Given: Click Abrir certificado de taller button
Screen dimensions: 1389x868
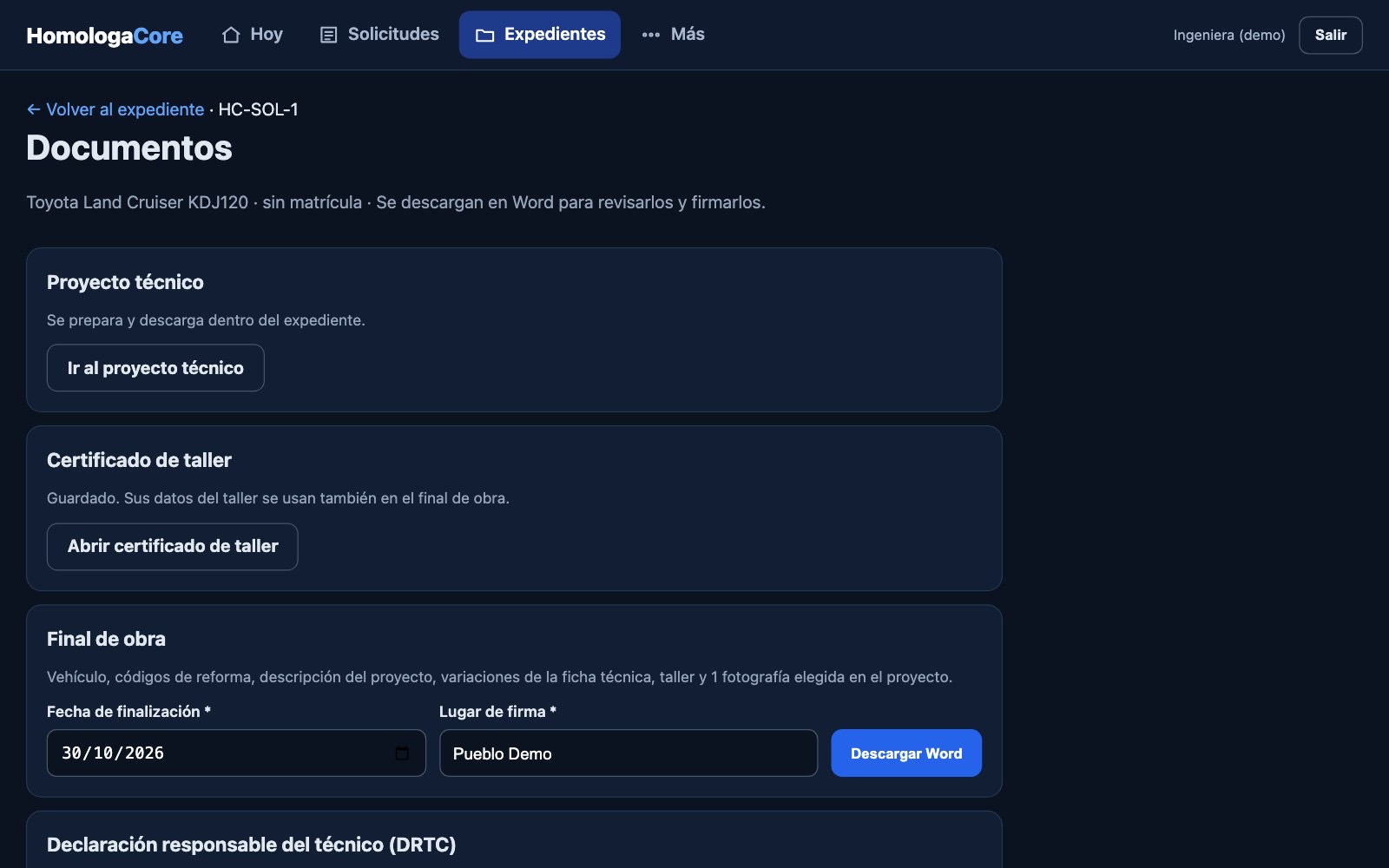Looking at the screenshot, I should 172,547.
